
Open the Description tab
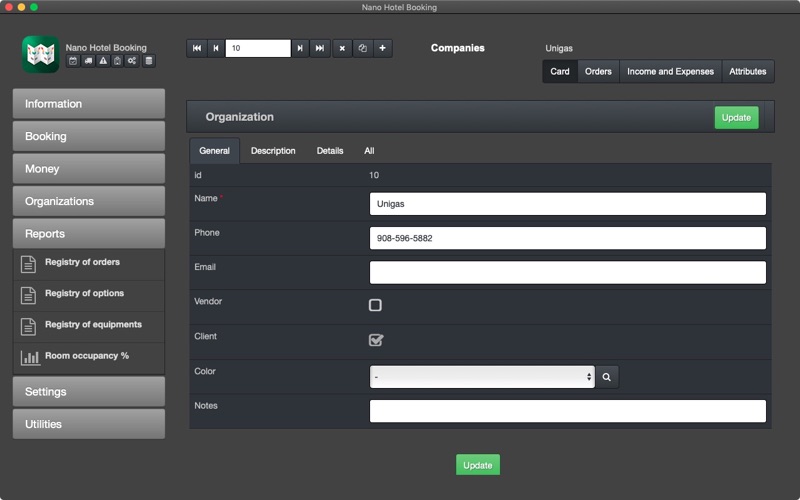click(x=273, y=151)
